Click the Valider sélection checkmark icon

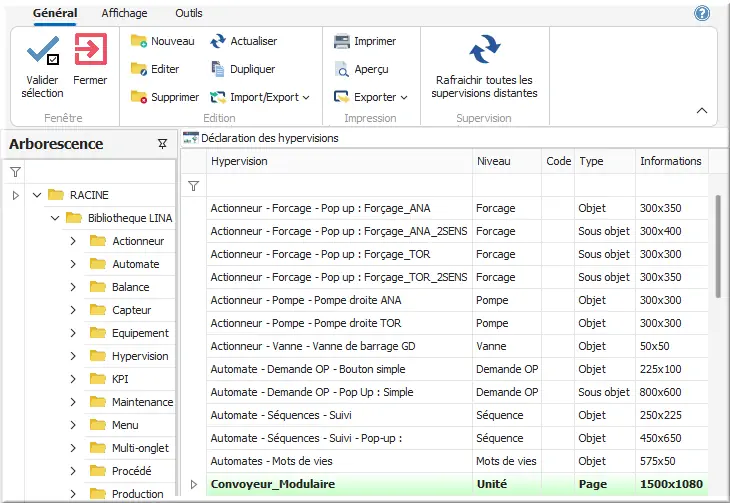click(x=43, y=50)
